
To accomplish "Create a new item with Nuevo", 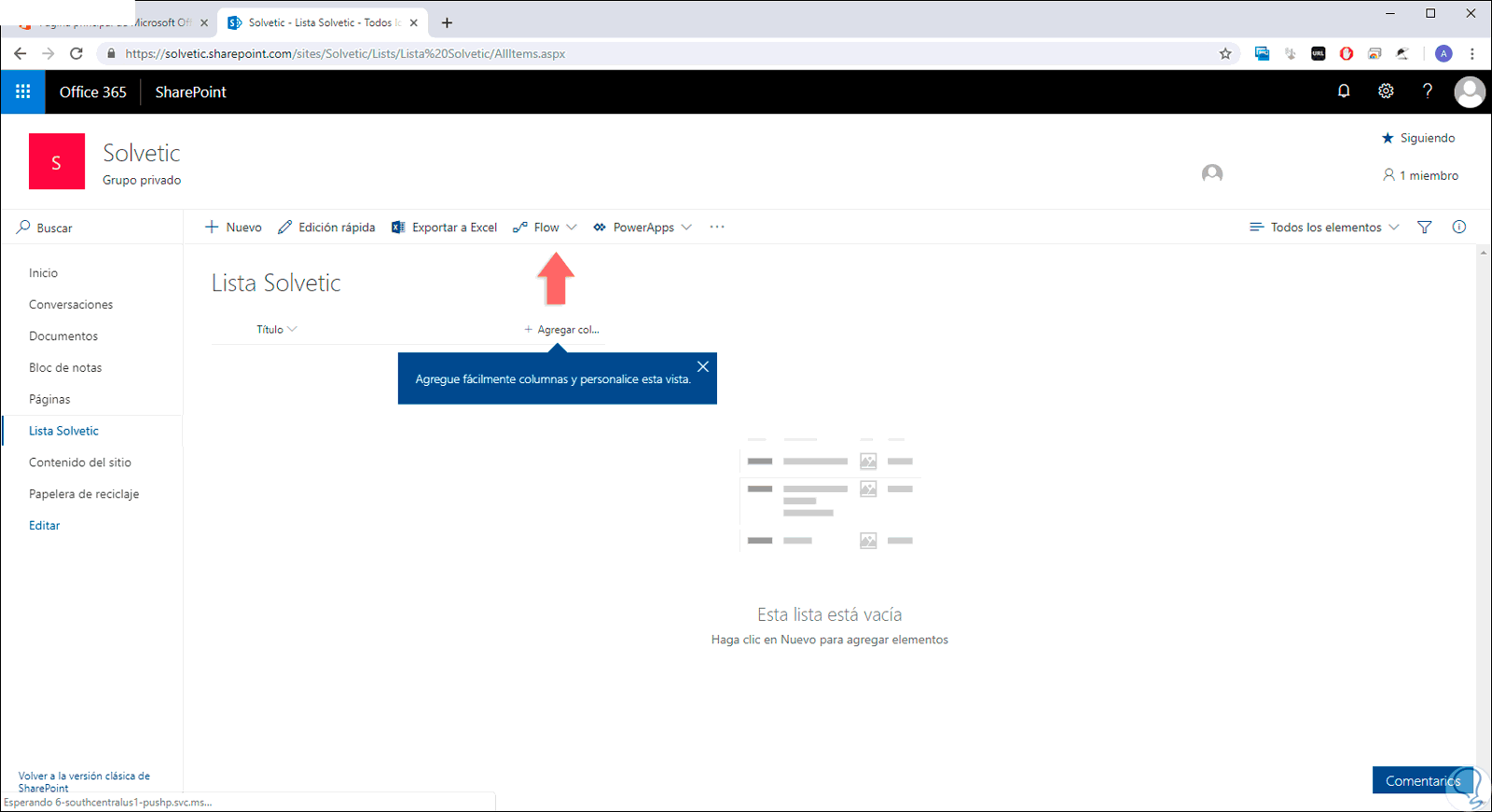I will point(233,227).
